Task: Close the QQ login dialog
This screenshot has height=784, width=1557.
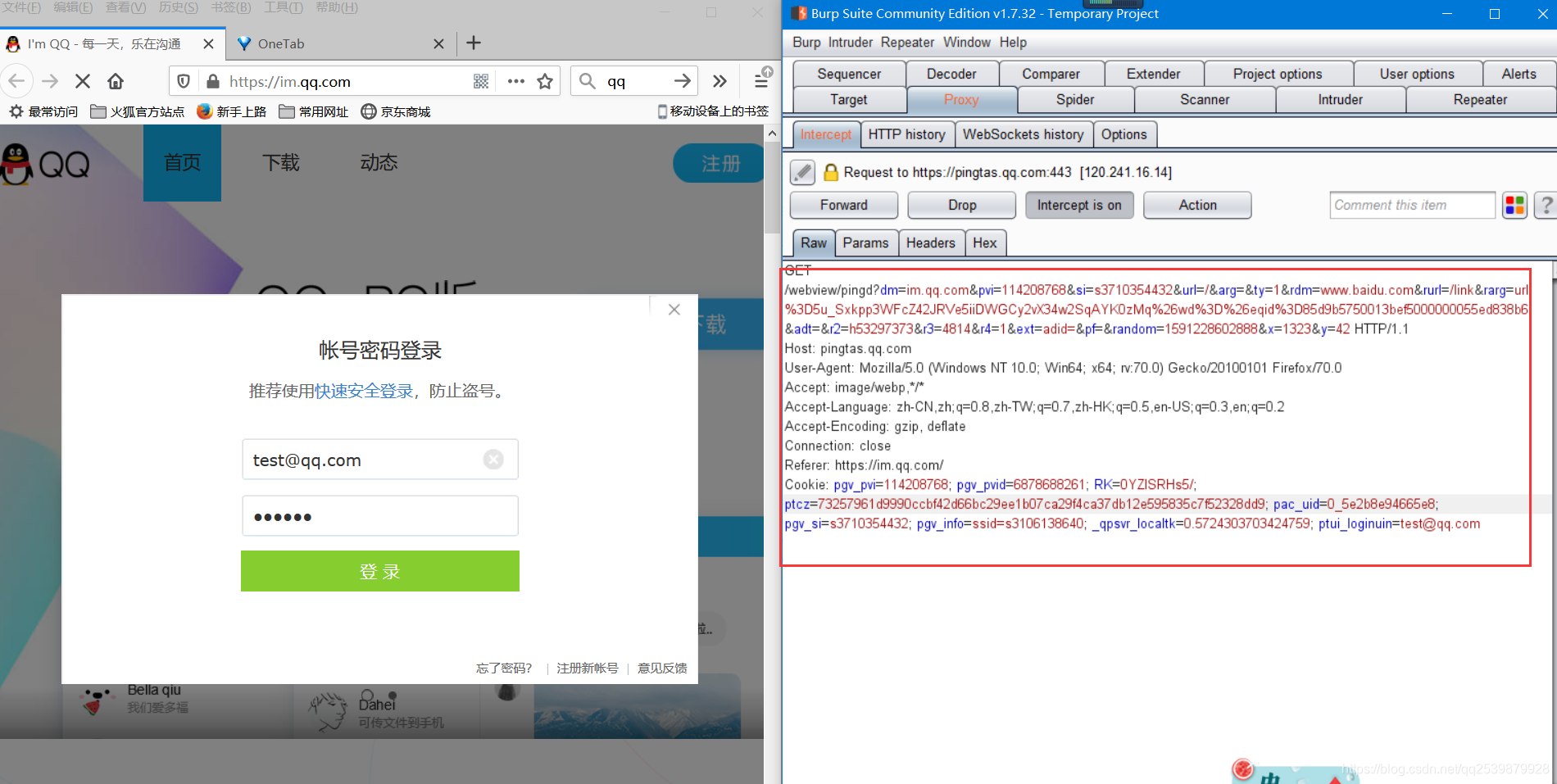Action: pos(674,310)
